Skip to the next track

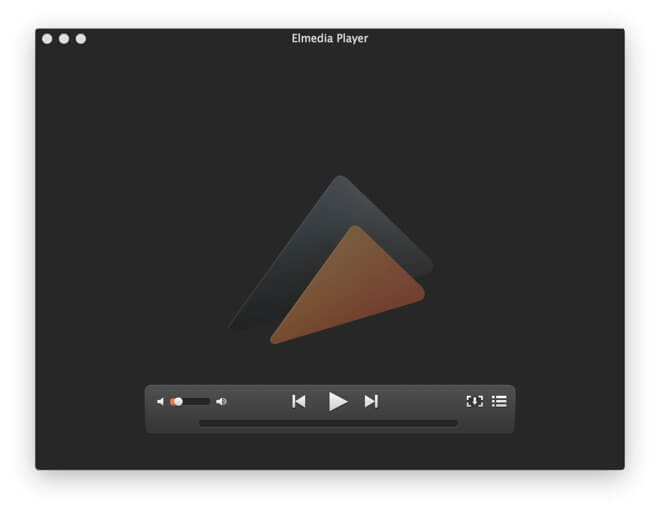click(x=371, y=401)
